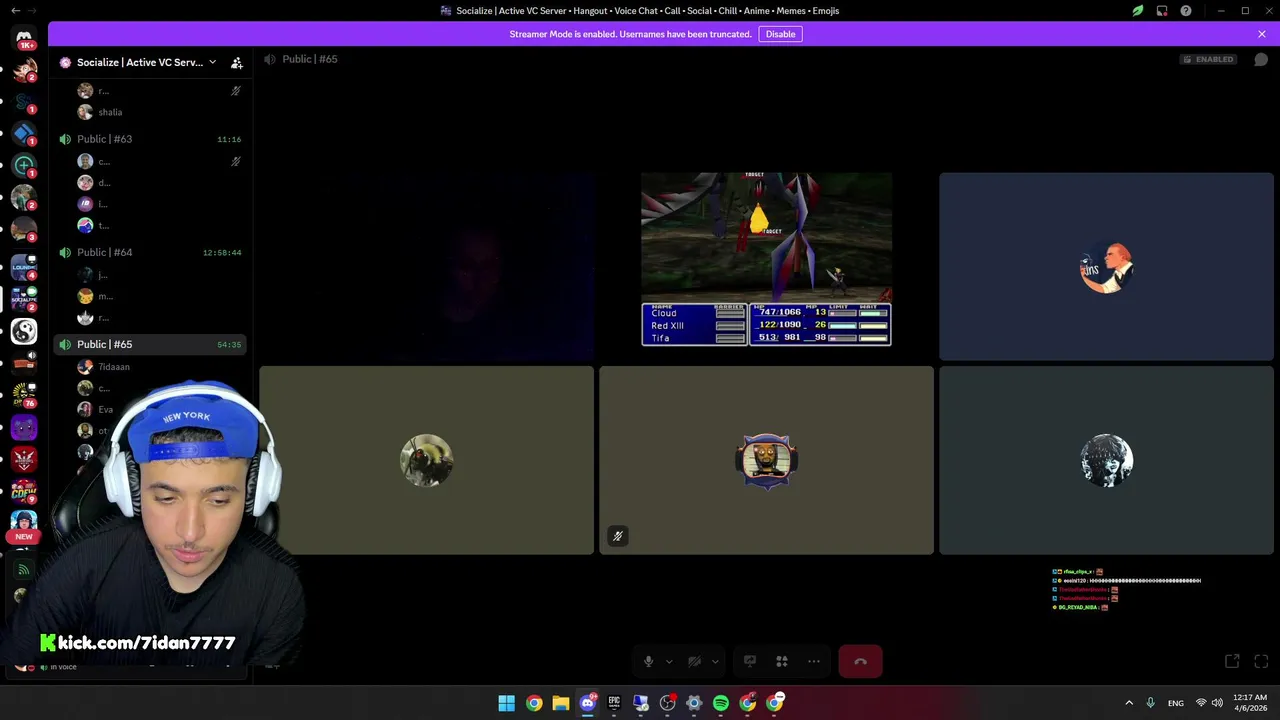Open the taskbar volume control
1280x720 pixels.
tap(1217, 703)
